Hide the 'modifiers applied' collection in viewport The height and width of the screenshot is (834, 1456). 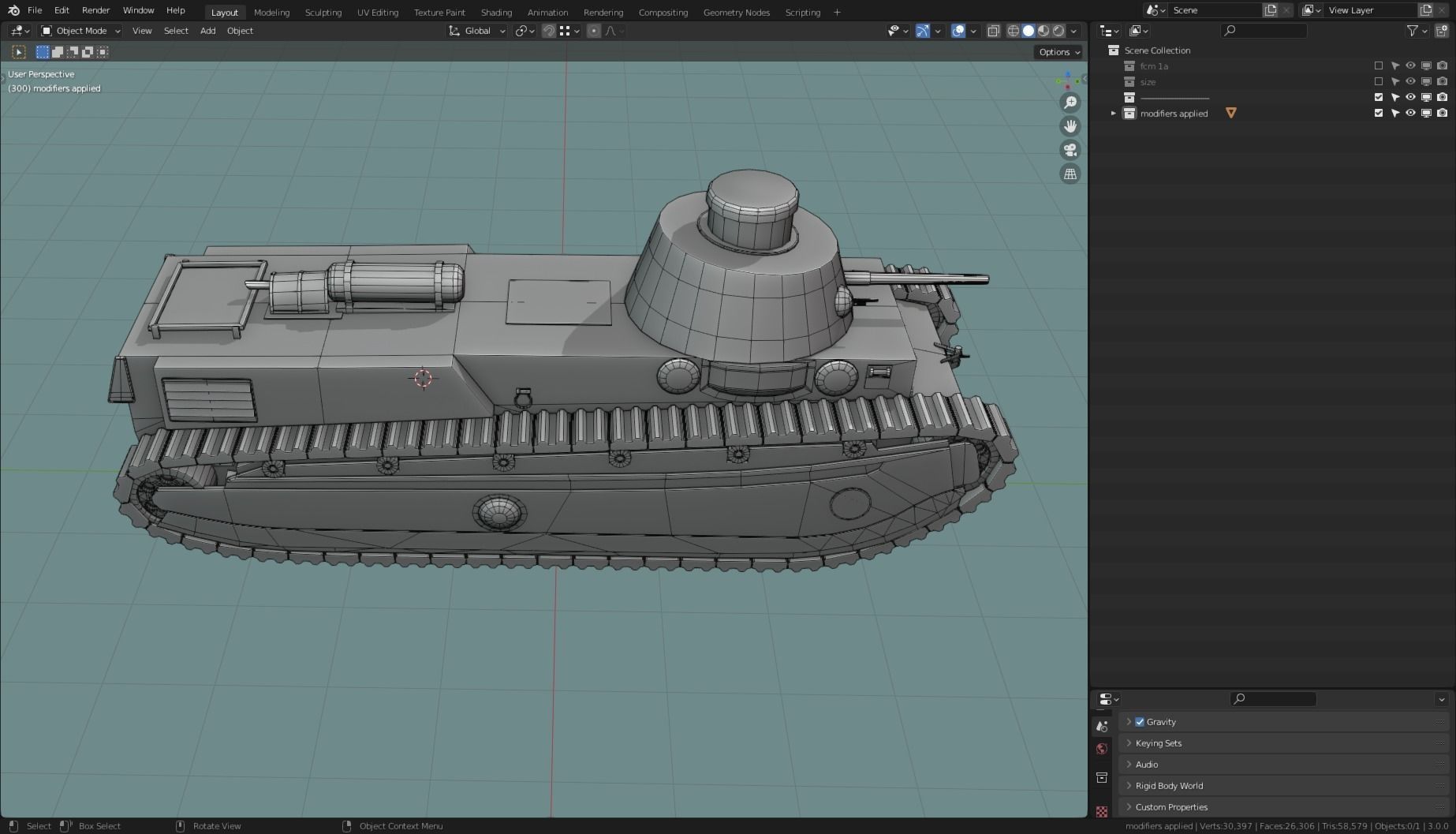pos(1410,113)
